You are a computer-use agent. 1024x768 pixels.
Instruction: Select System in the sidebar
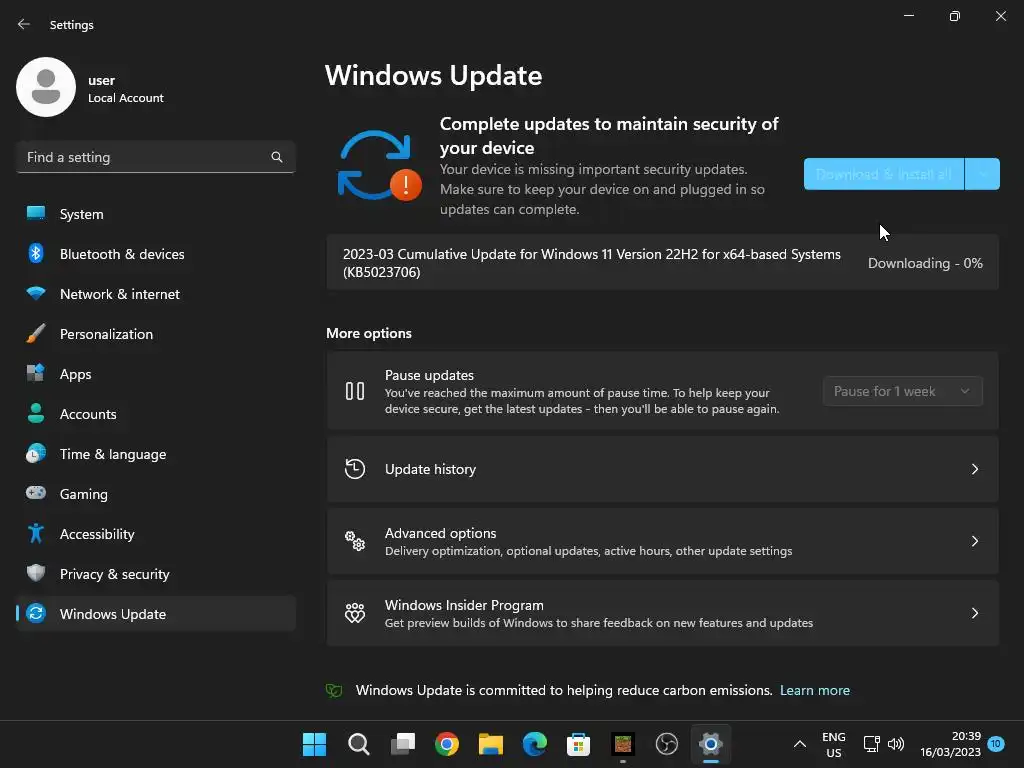155,214
